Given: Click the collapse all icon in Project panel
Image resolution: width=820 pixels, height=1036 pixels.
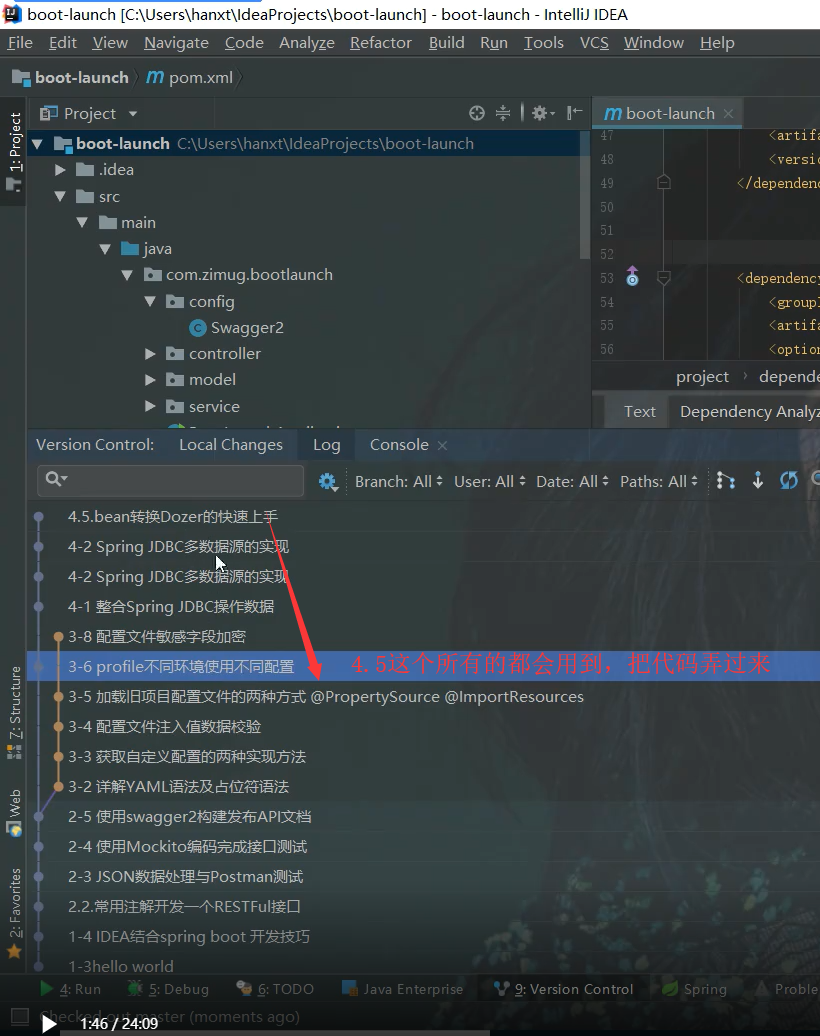Looking at the screenshot, I should [503, 113].
